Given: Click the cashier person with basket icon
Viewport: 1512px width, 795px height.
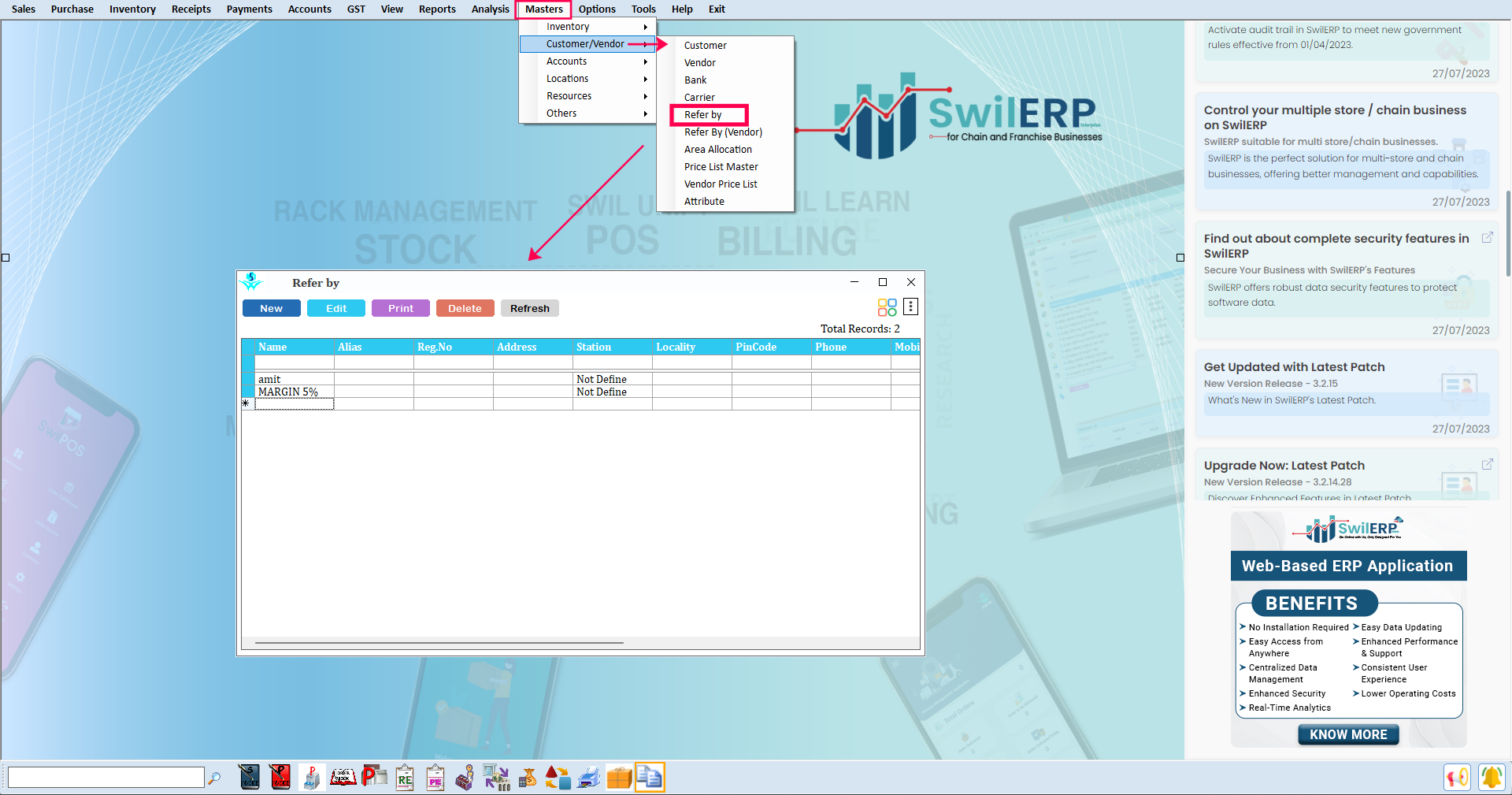Looking at the screenshot, I should coord(465,778).
